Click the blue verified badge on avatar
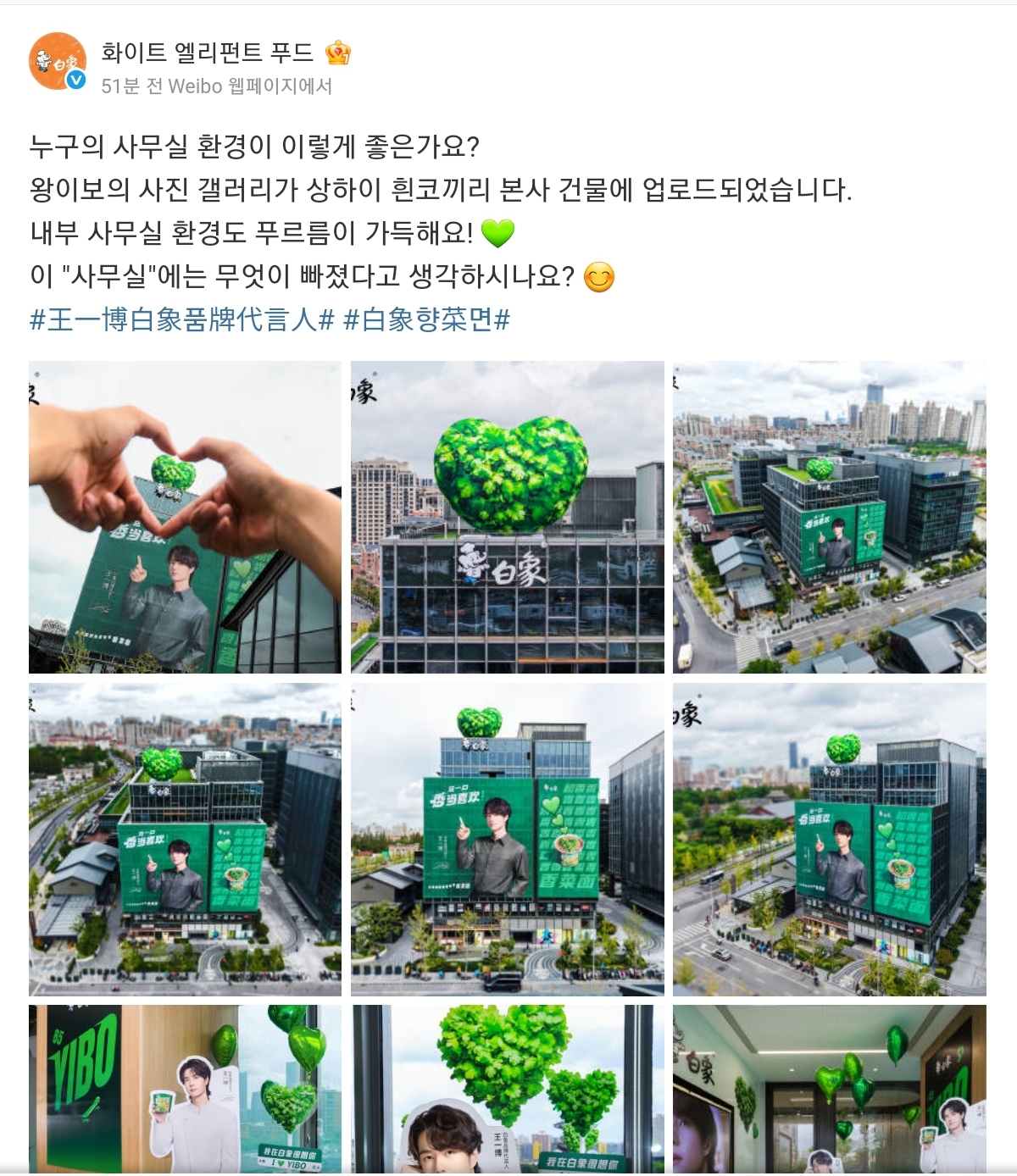1017x1176 pixels. [76, 80]
